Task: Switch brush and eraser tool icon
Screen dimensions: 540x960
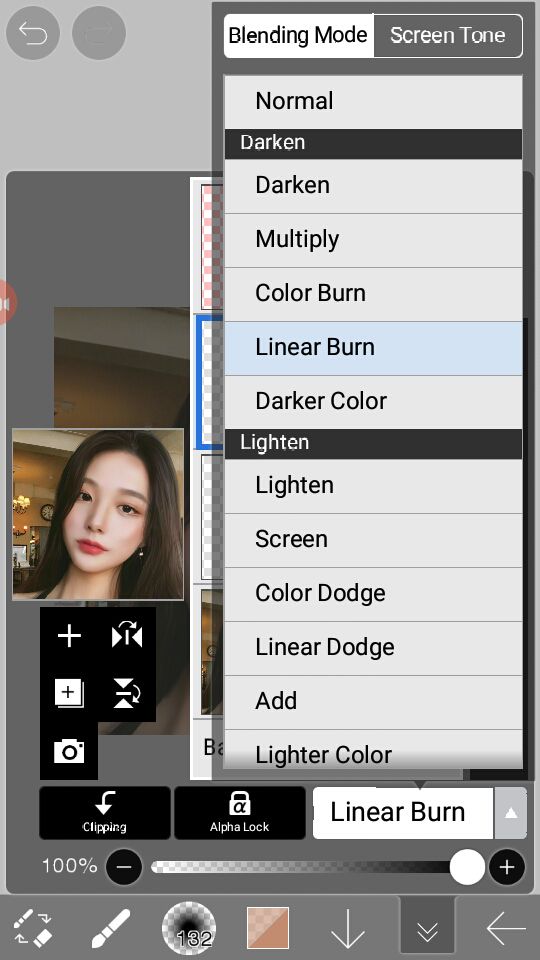Action: tap(33, 929)
